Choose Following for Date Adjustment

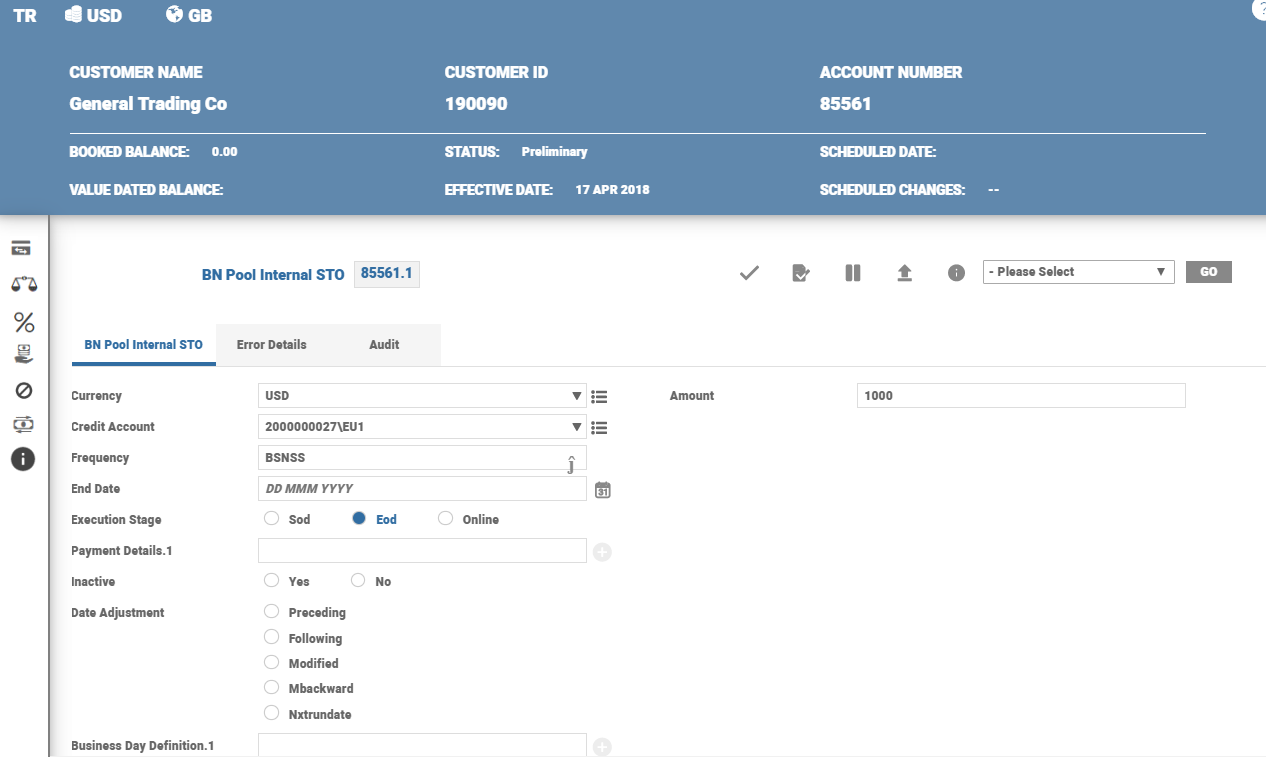[x=271, y=637]
